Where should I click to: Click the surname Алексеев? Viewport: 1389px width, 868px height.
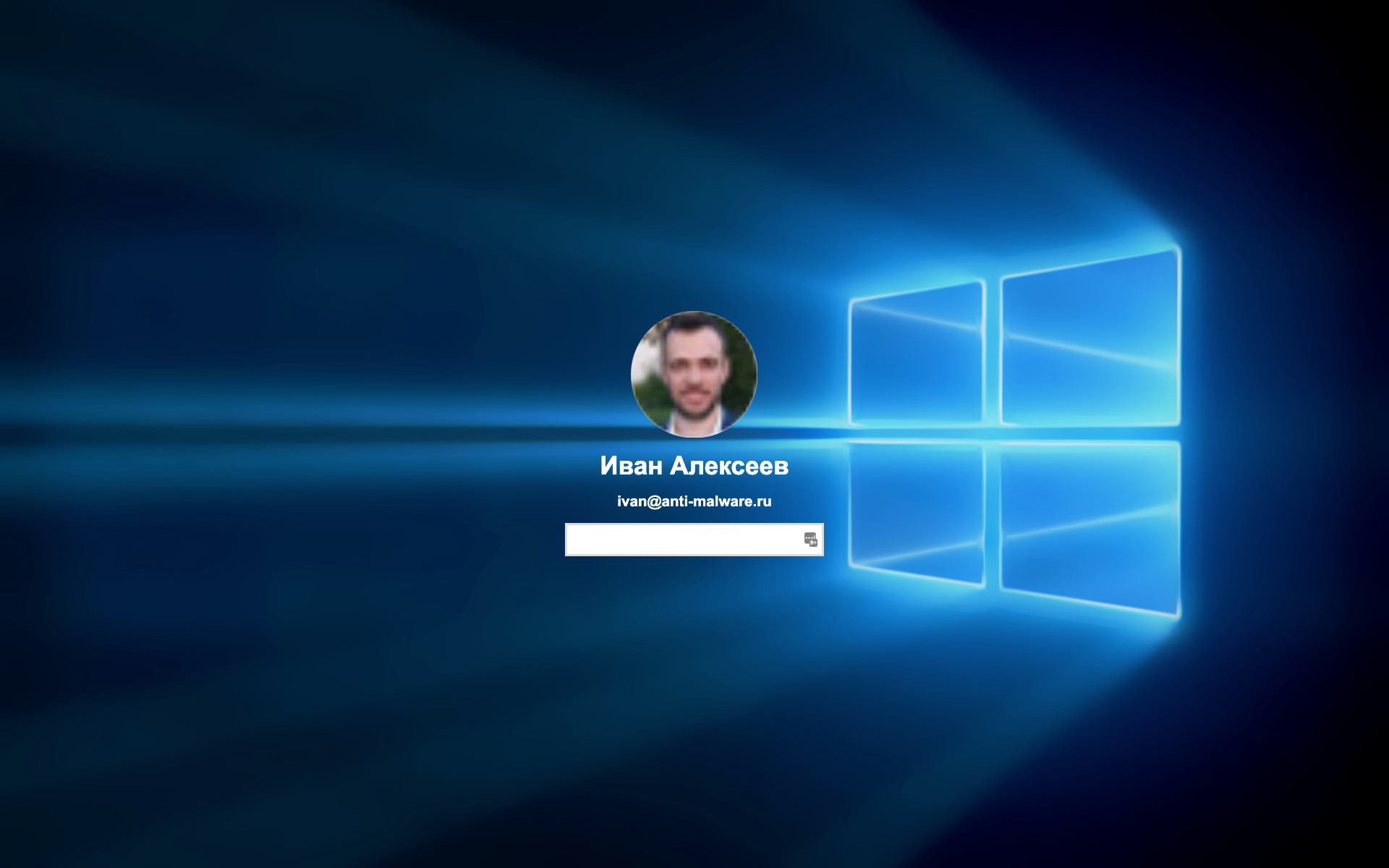point(729,466)
